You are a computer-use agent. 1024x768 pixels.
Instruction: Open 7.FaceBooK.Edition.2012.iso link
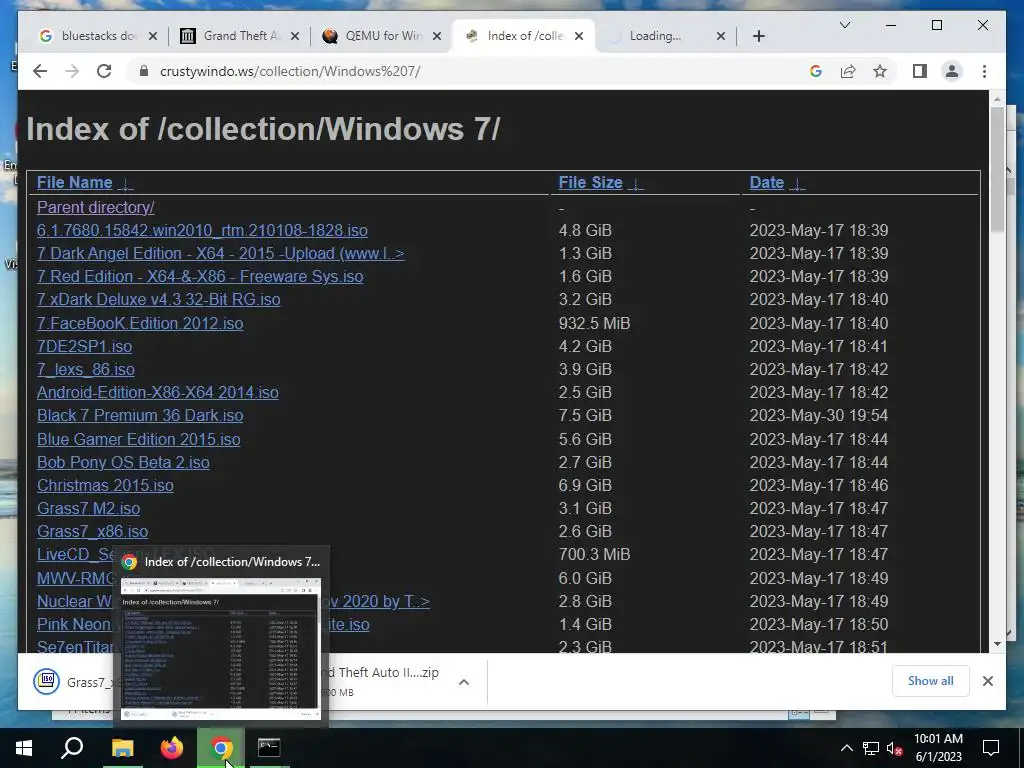140,323
